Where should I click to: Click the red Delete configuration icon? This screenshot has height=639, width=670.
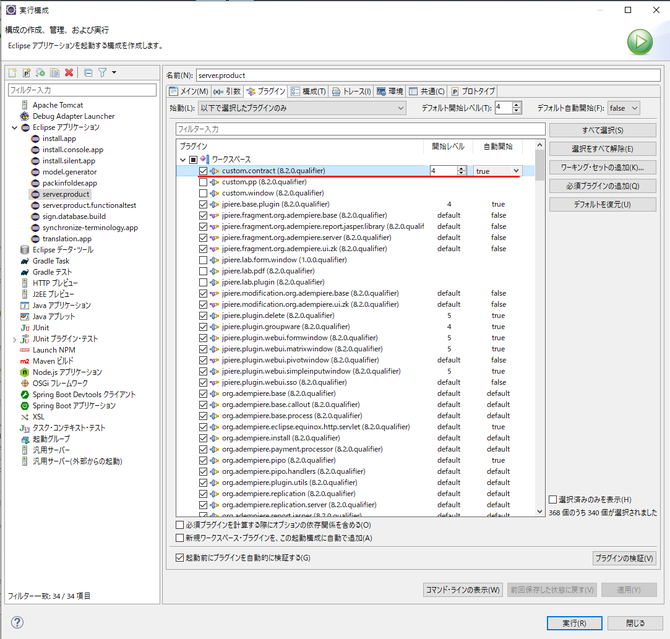tap(69, 73)
